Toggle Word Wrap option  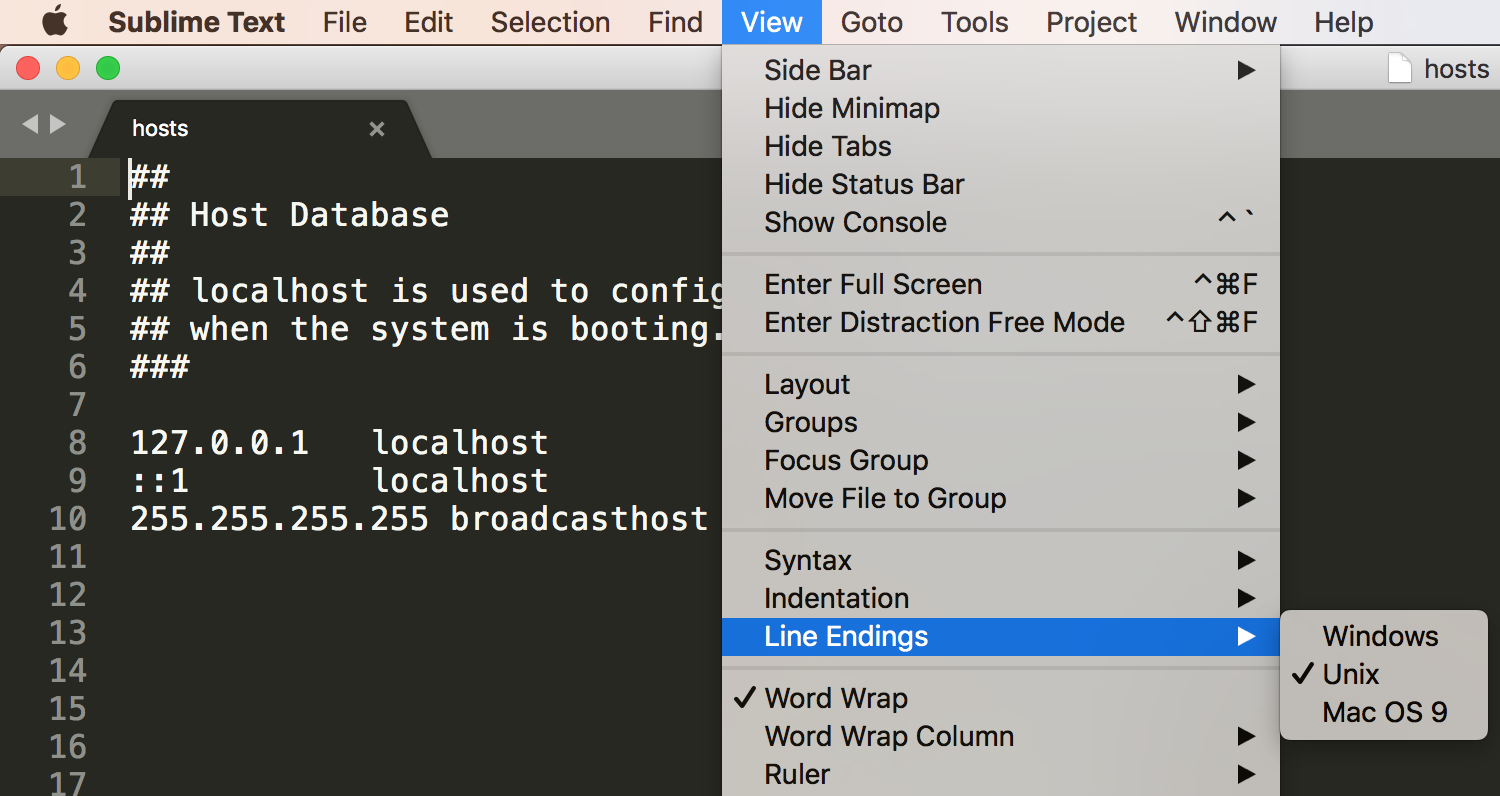pyautogui.click(x=1001, y=698)
